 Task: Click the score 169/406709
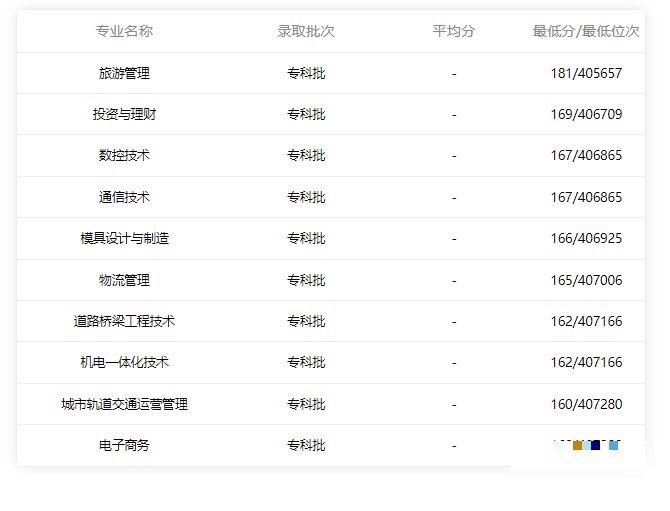point(586,114)
